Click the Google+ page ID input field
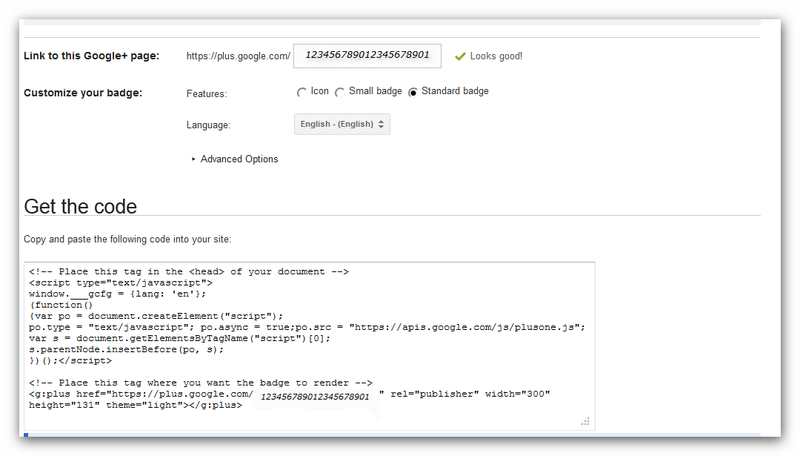The image size is (800, 456). point(367,56)
